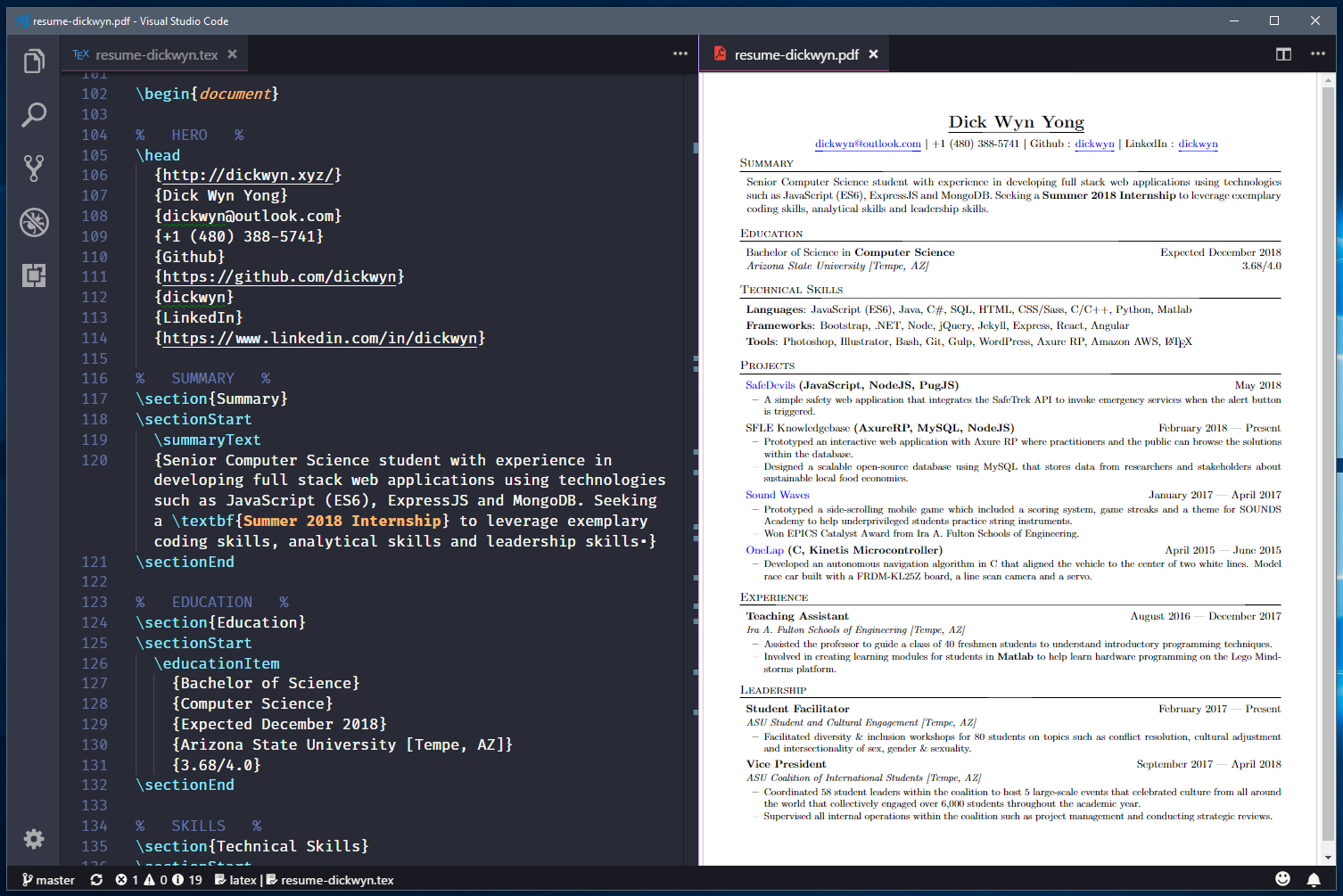The image size is (1343, 896).
Task: Open the OneLap project link
Action: tap(764, 550)
